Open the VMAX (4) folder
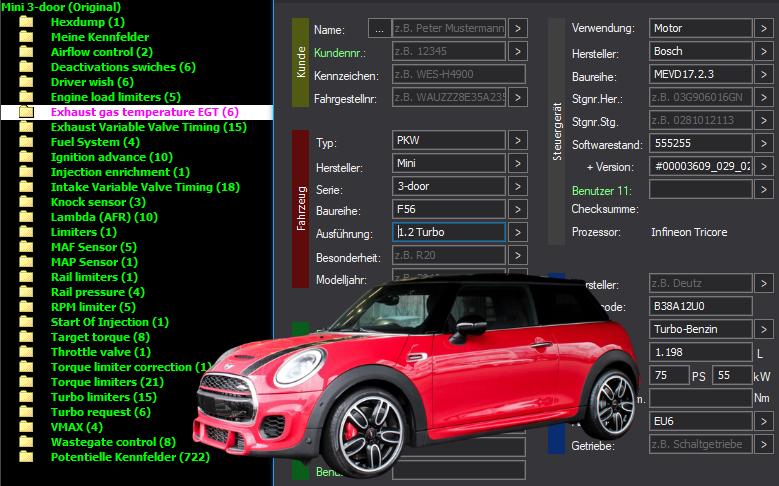The height and width of the screenshot is (486, 779). [x=77, y=427]
